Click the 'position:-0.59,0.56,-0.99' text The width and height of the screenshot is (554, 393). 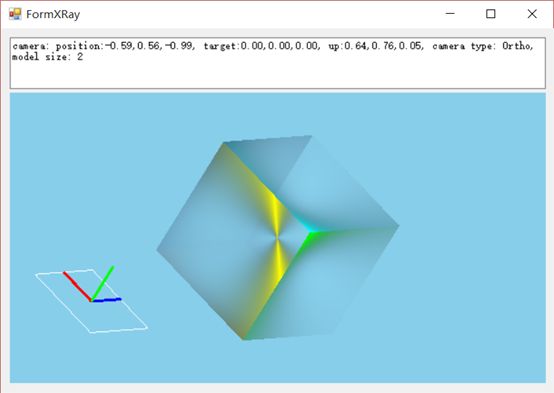tap(124, 46)
